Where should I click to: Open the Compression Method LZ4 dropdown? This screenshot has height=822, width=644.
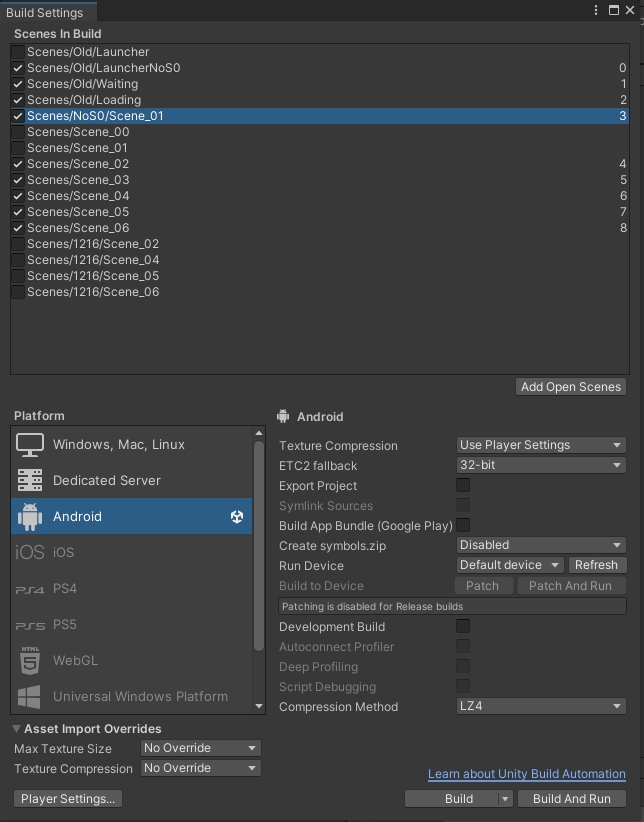tap(540, 707)
